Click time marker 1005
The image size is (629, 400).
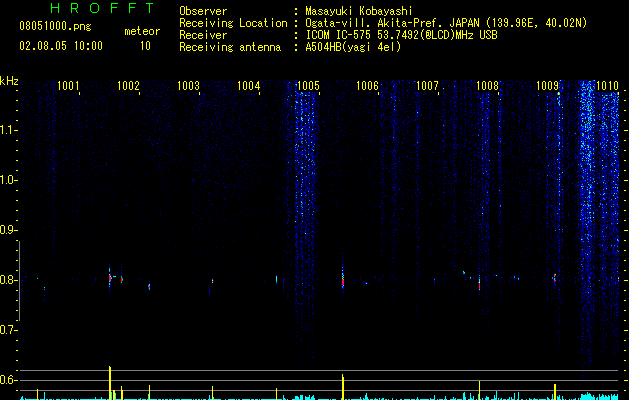(x=308, y=86)
